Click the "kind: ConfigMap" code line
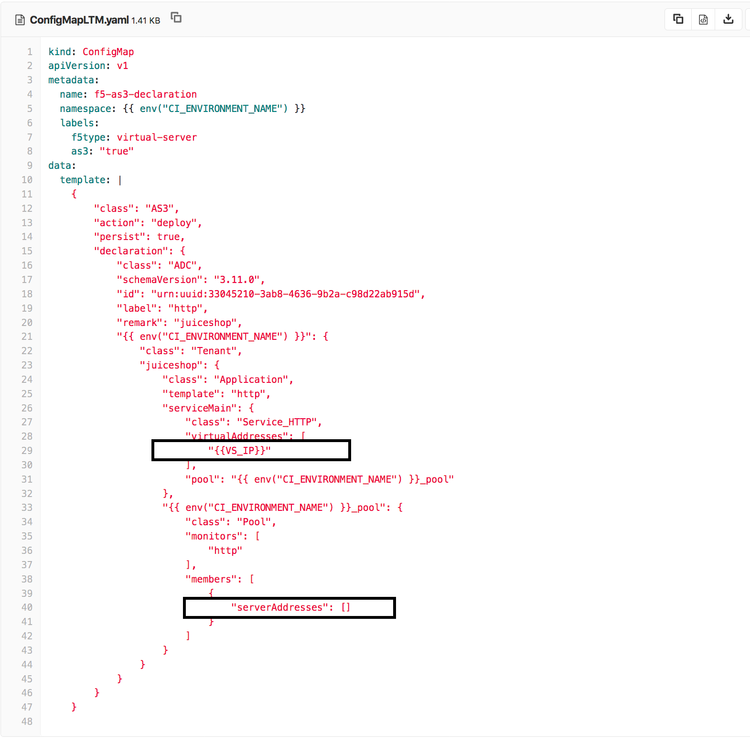Screen dimensions: 750x738 tap(91, 52)
